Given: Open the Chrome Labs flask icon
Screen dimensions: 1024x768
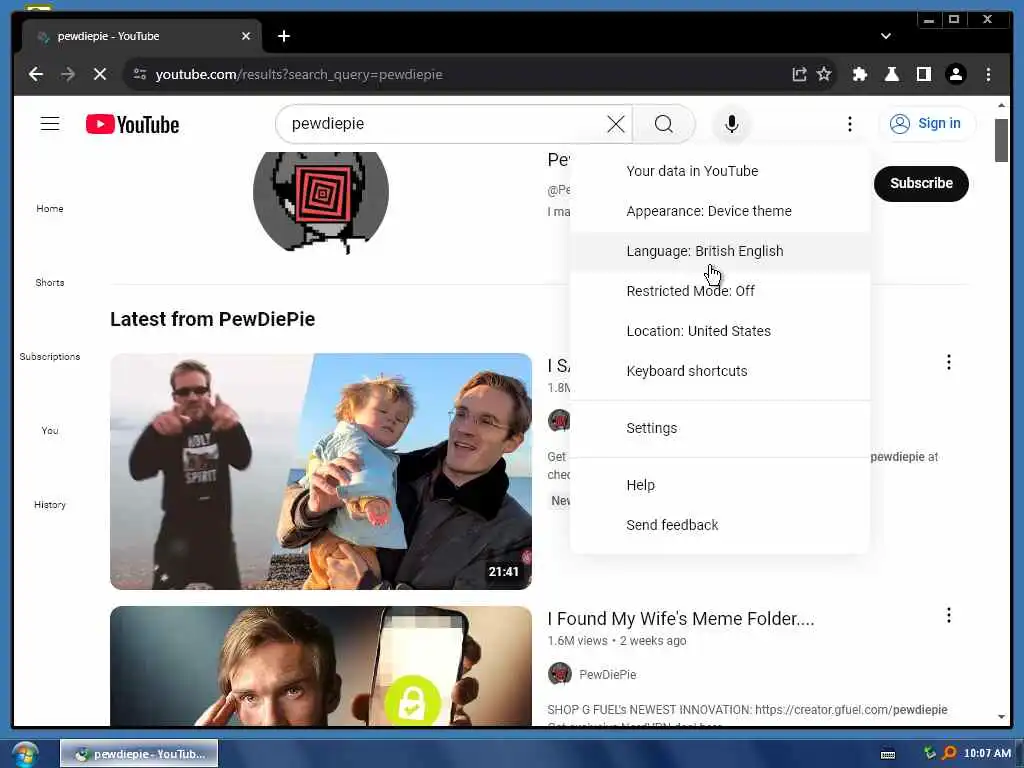Looking at the screenshot, I should point(891,74).
